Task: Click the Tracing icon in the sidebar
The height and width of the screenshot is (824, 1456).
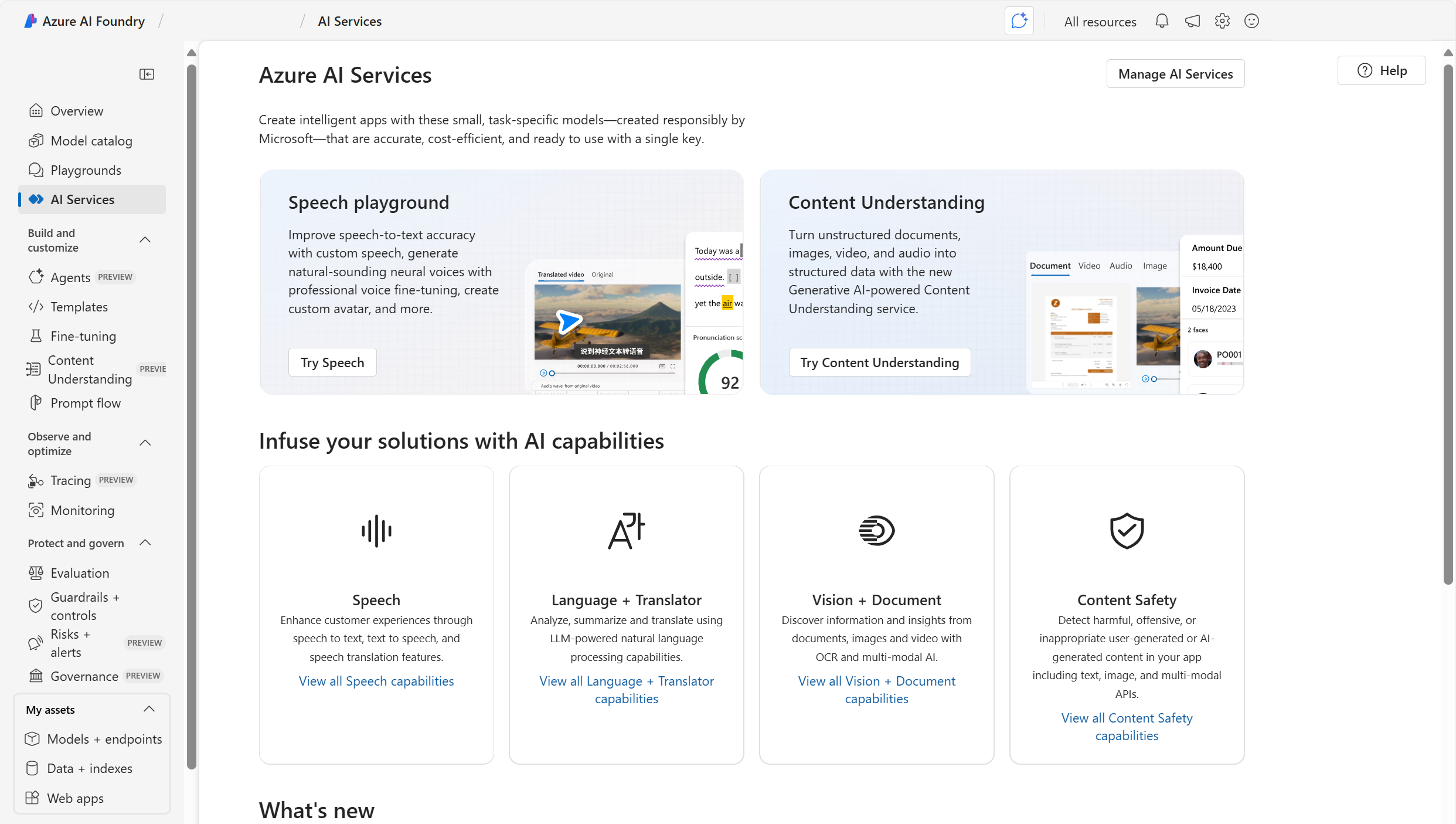Action: pyautogui.click(x=36, y=481)
